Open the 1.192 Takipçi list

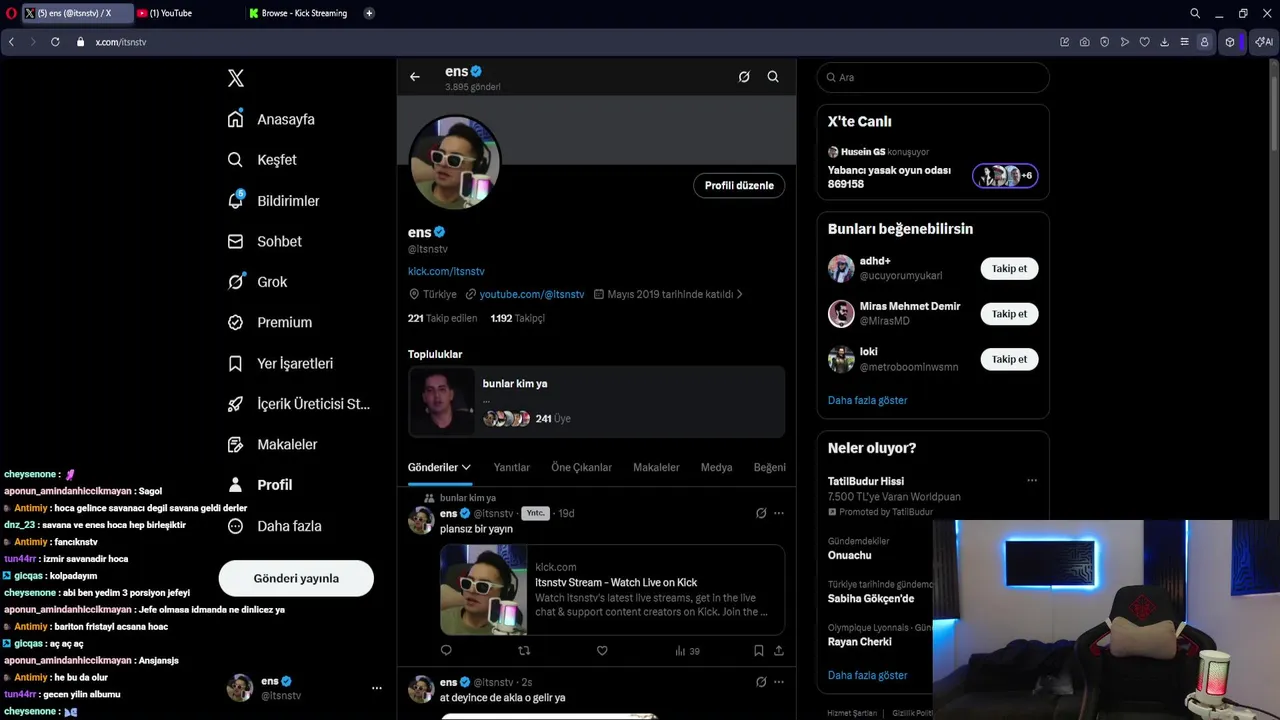click(518, 318)
